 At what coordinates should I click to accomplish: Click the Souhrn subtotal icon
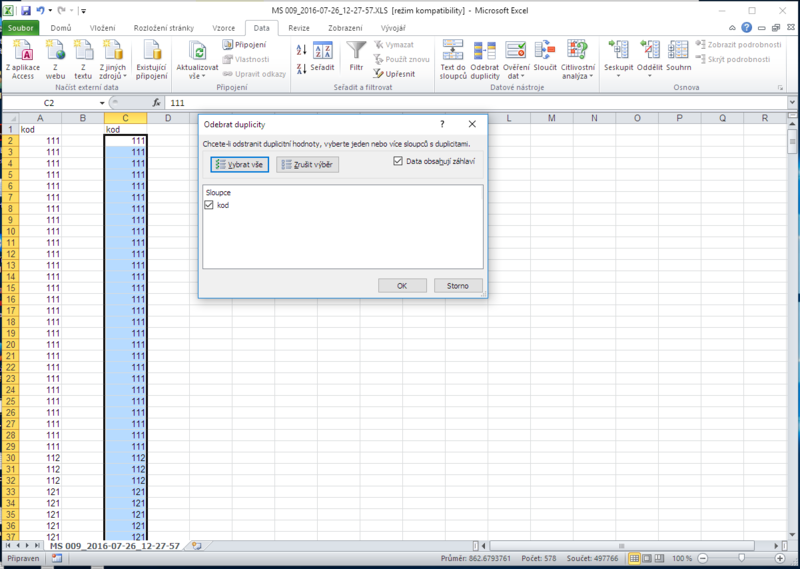coord(679,57)
